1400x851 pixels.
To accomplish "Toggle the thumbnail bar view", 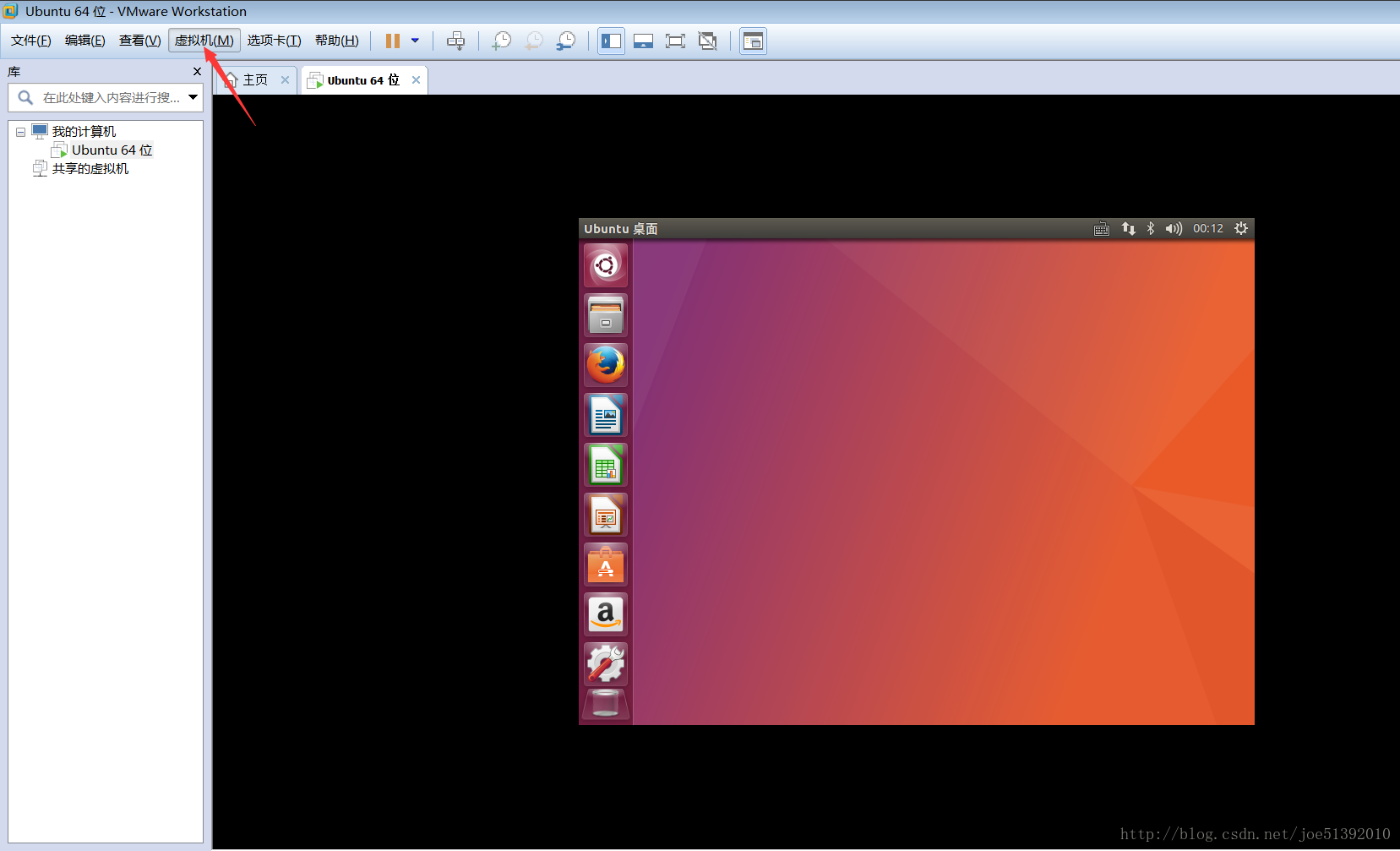I will [643, 41].
